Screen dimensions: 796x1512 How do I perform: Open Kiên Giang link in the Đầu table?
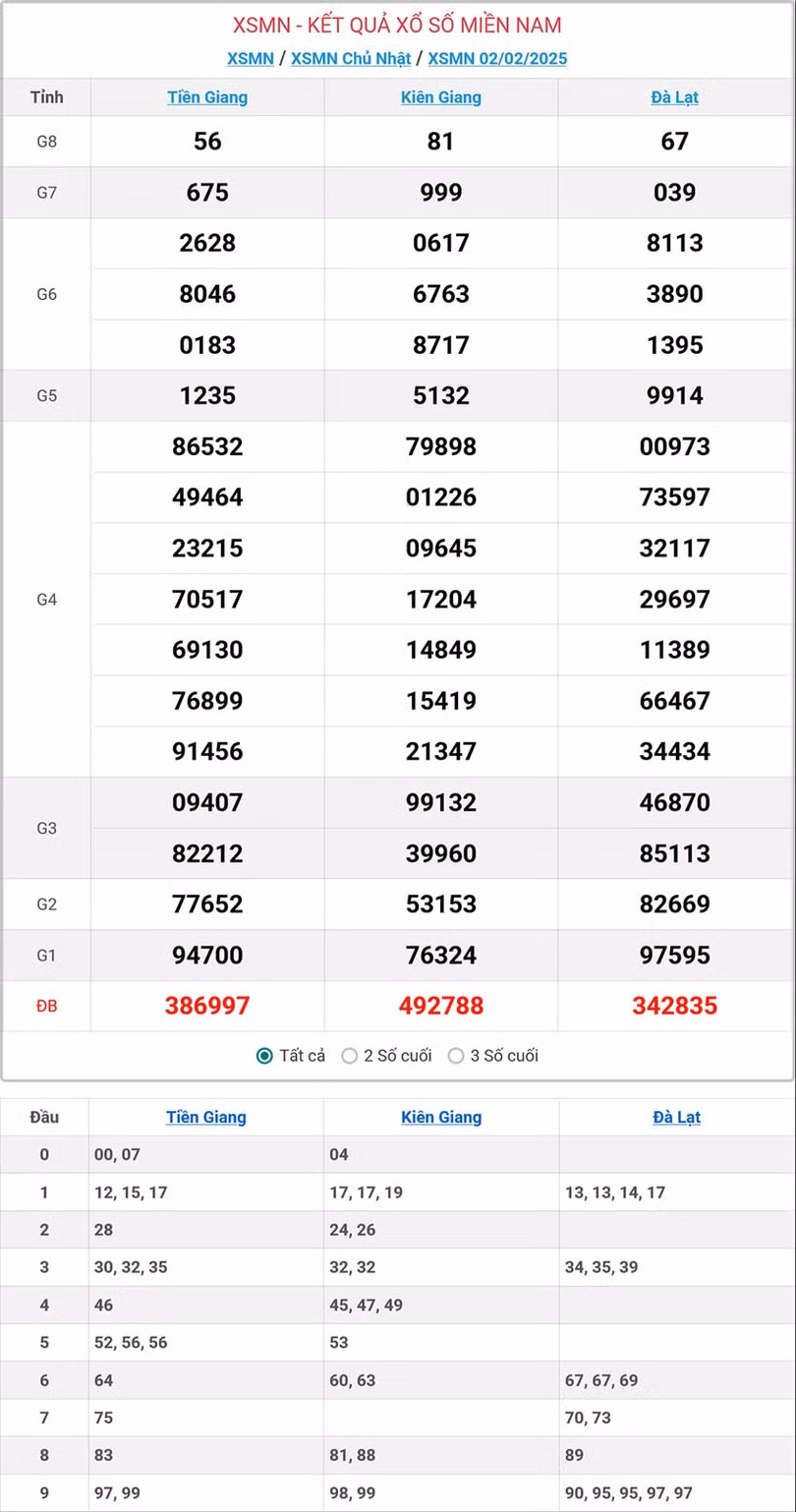[441, 1117]
